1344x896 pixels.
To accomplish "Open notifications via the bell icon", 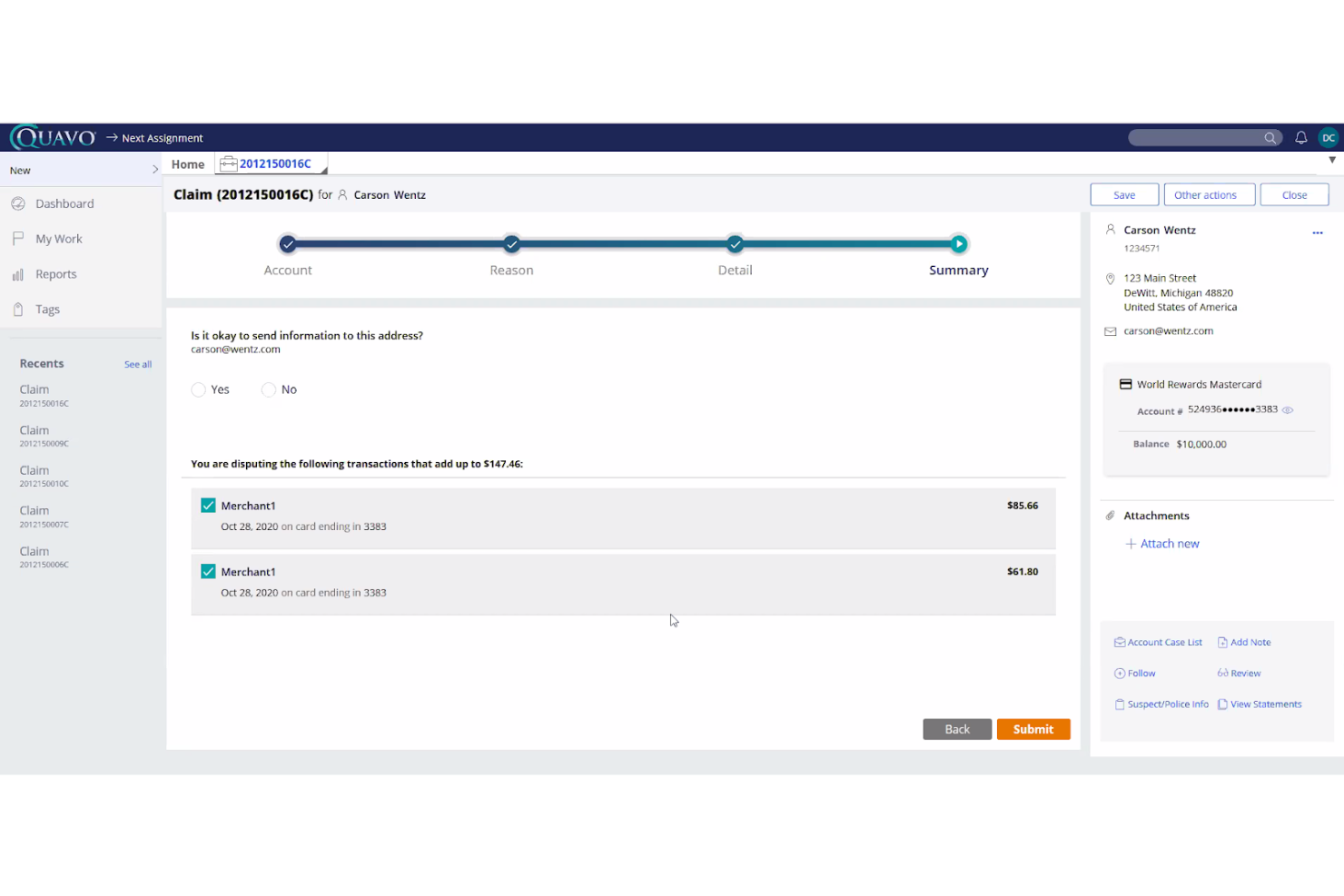I will click(x=1300, y=137).
